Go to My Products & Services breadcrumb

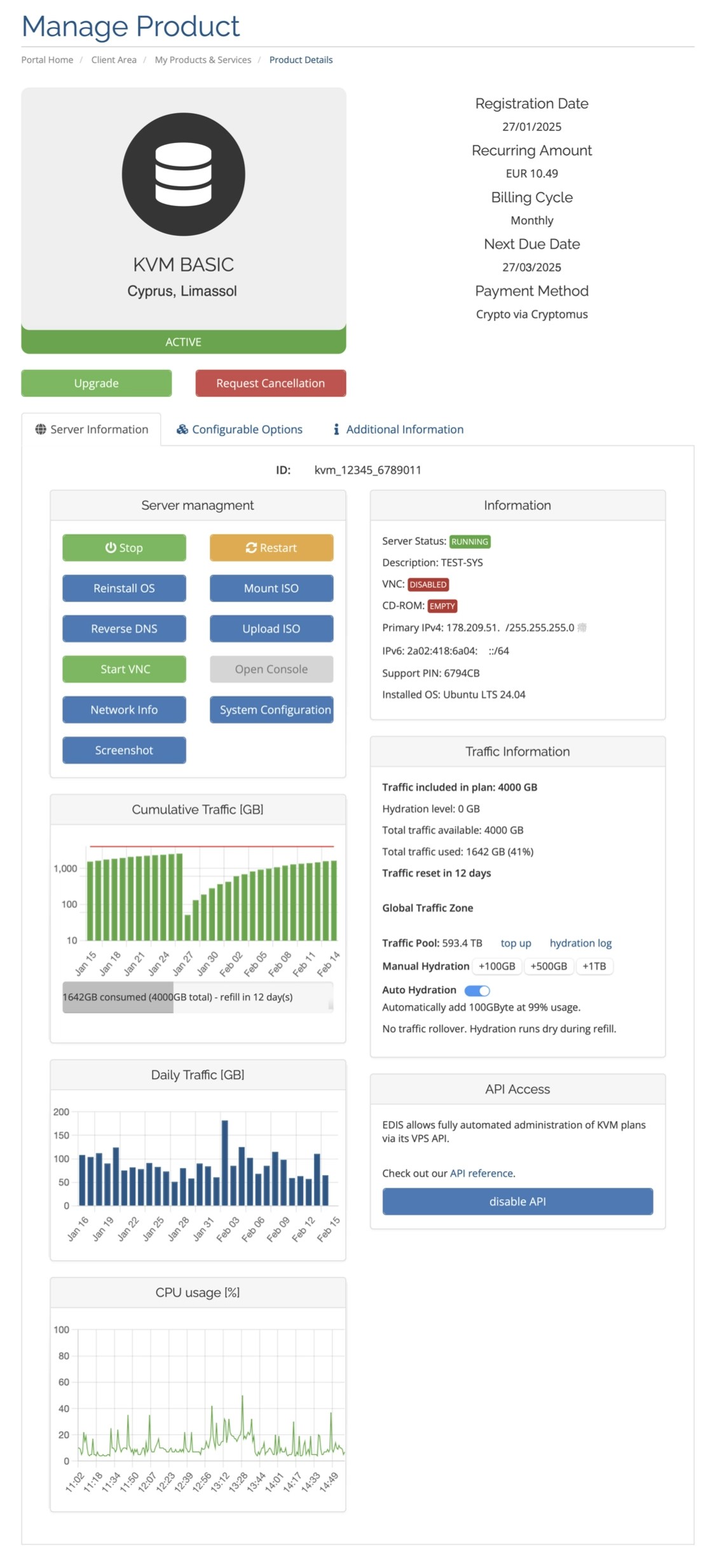coord(203,60)
